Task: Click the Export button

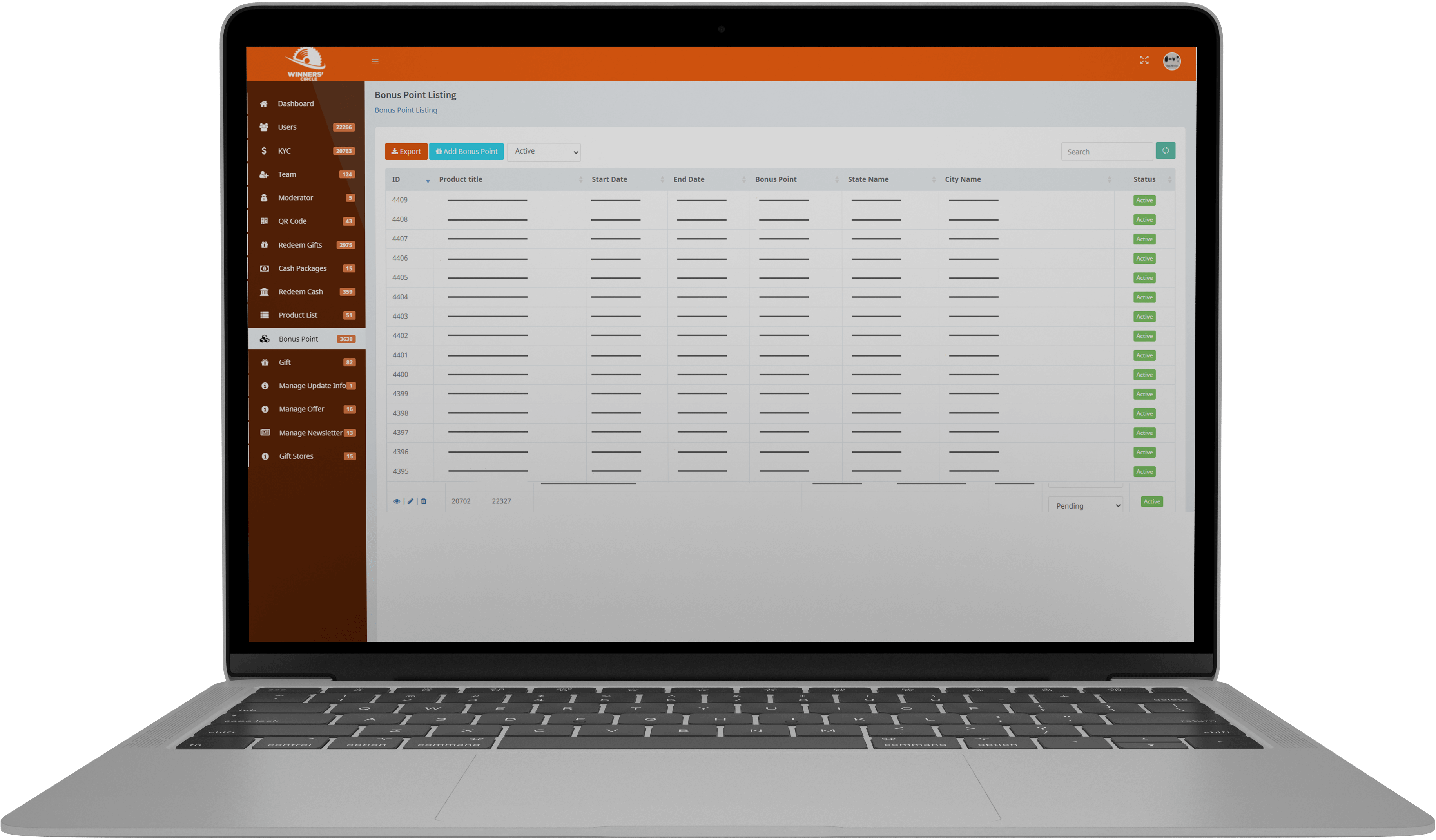Action: point(405,151)
